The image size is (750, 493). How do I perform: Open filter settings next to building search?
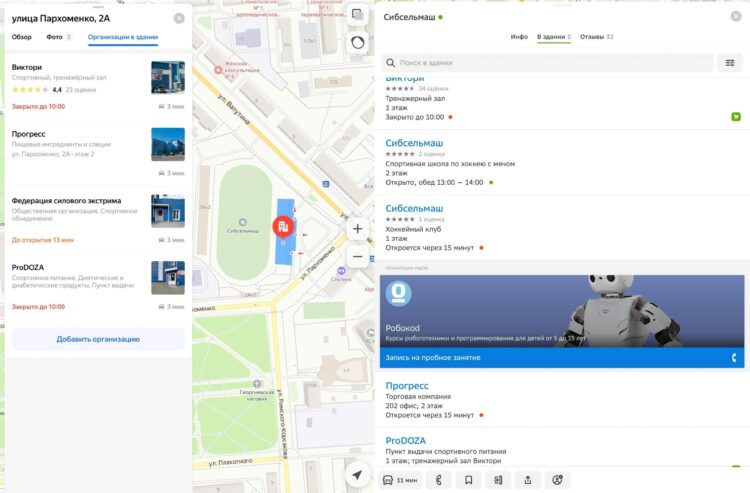(731, 63)
